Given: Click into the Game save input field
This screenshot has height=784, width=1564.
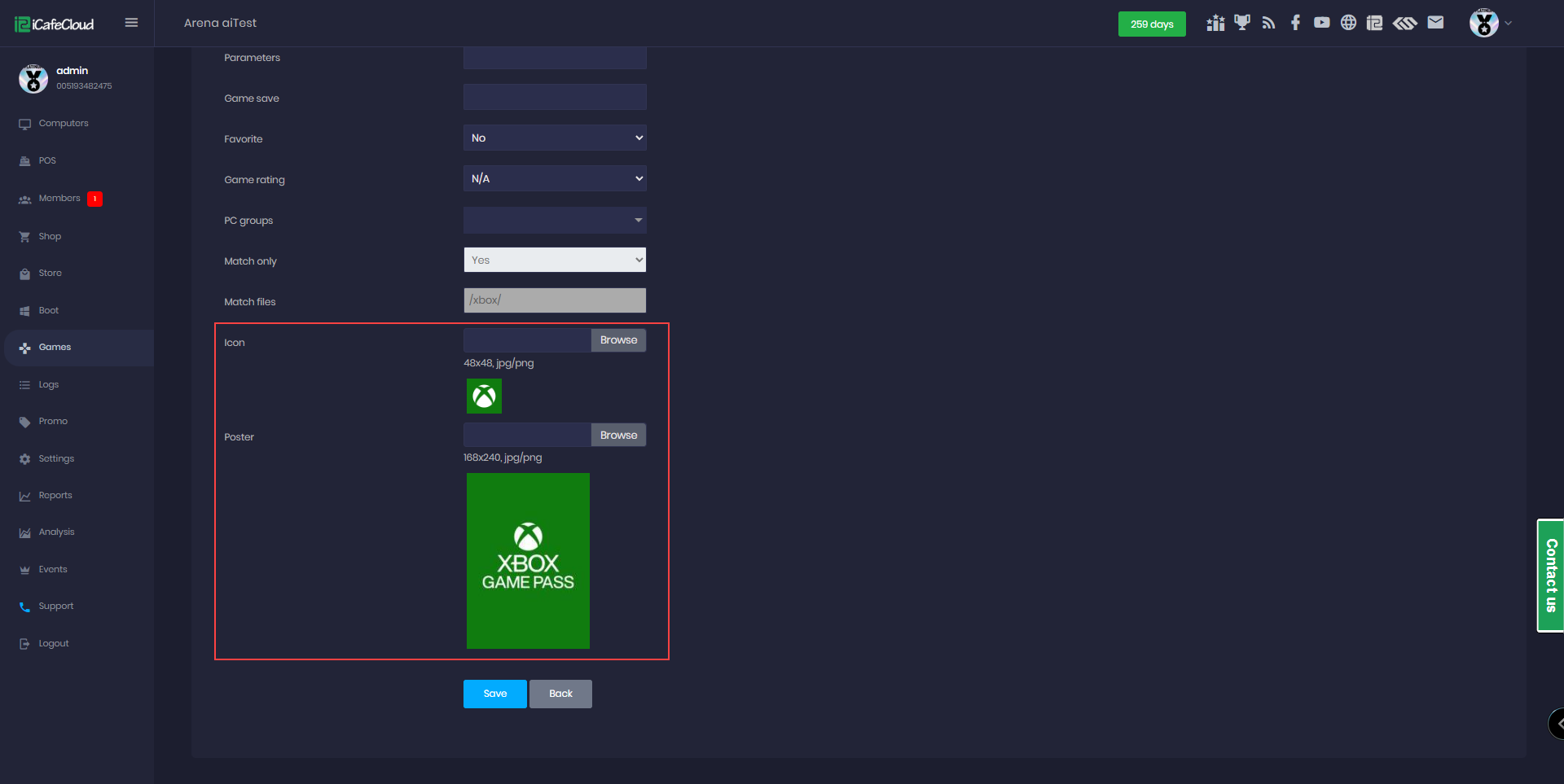Looking at the screenshot, I should [x=555, y=97].
